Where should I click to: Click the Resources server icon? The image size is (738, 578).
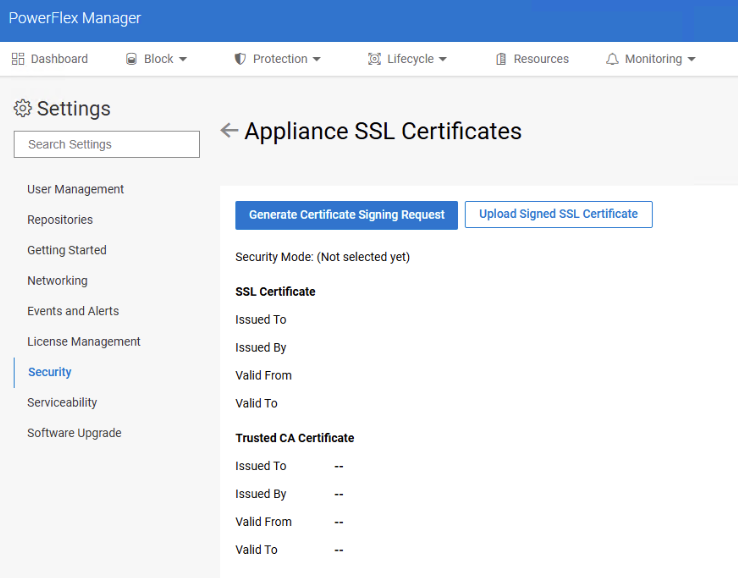[x=501, y=59]
